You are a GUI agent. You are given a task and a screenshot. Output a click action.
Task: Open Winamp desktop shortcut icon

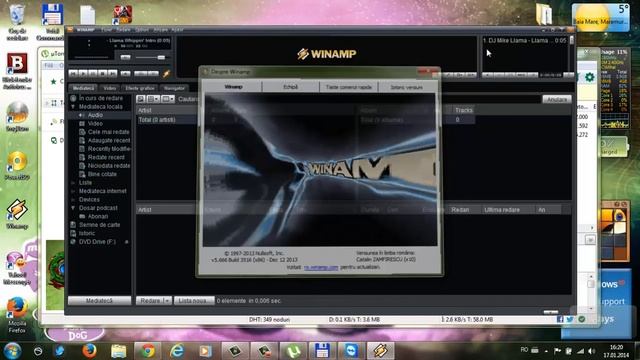[17, 213]
